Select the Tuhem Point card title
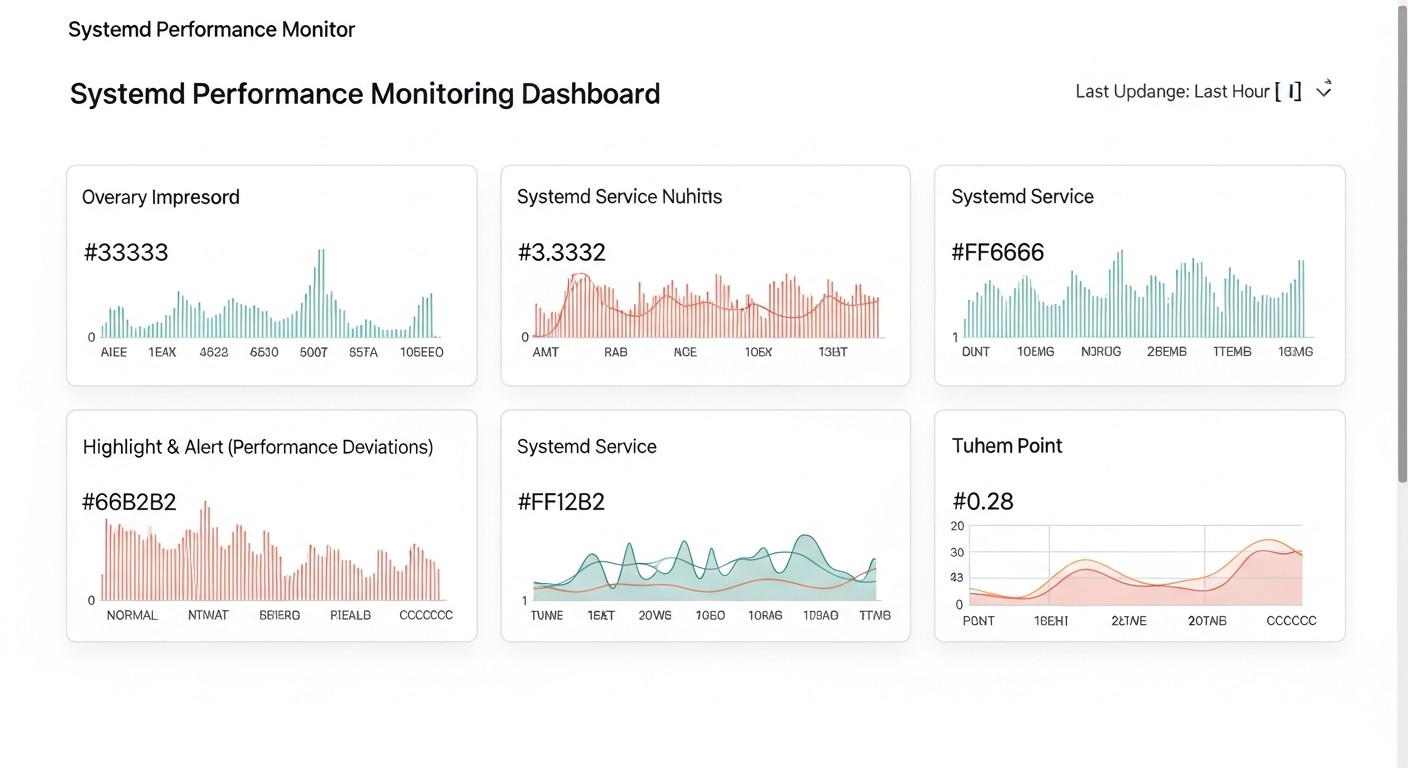This screenshot has height=768, width=1408. pos(1006,445)
